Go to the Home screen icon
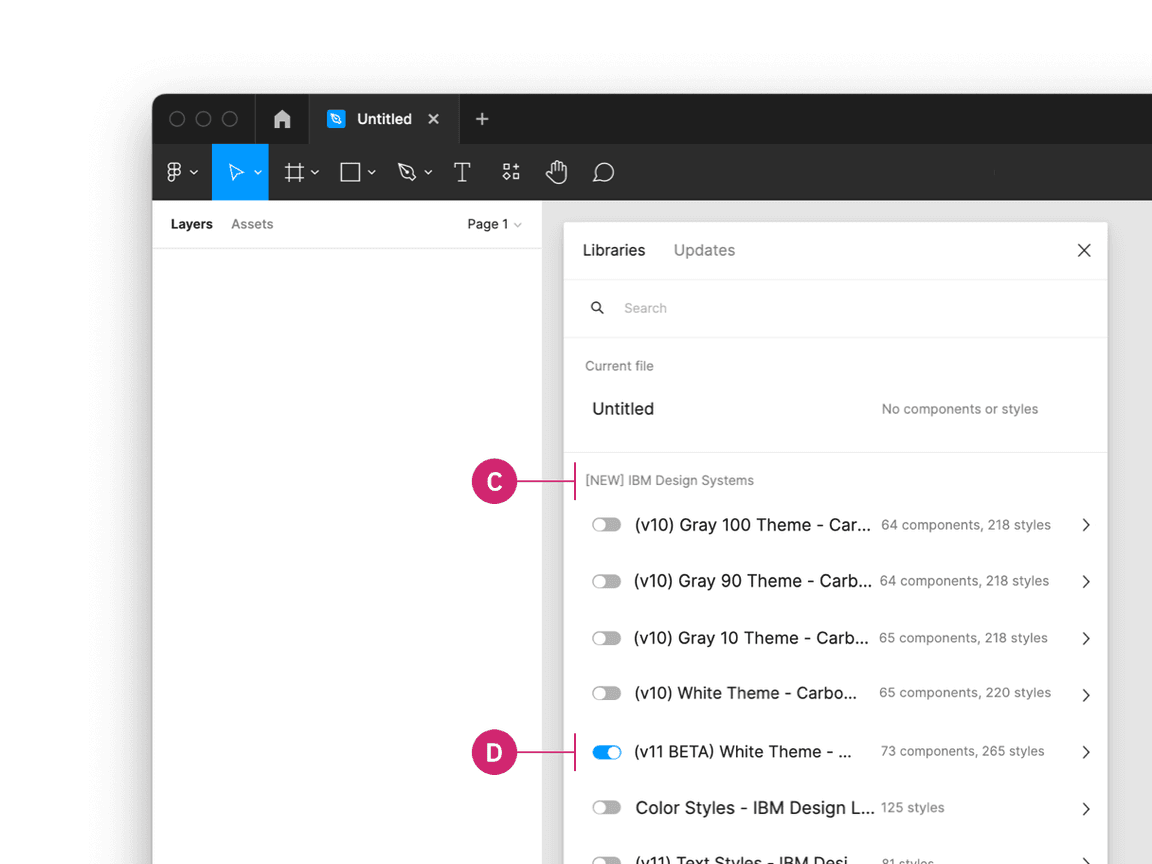1152x864 pixels. click(282, 119)
